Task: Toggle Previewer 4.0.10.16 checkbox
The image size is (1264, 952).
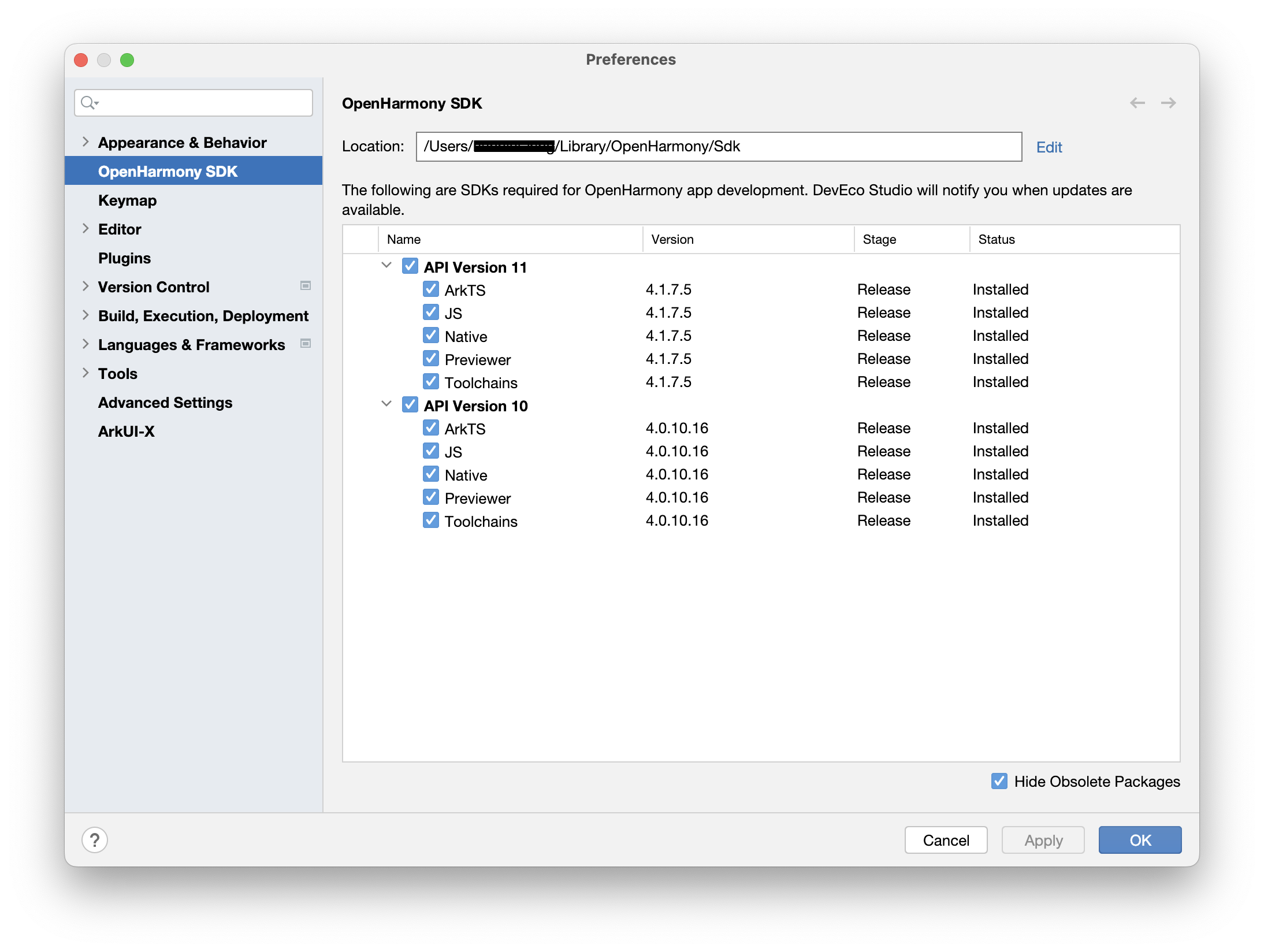Action: (x=430, y=497)
